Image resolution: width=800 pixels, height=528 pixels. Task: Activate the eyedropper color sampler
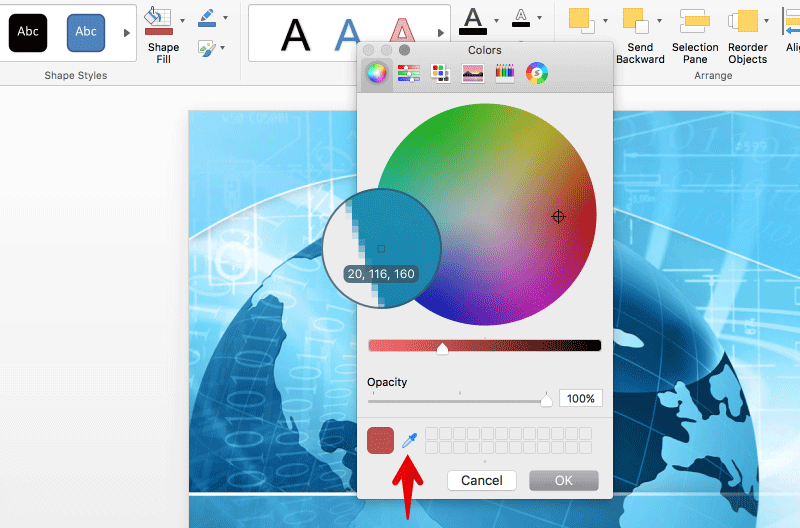(x=409, y=440)
